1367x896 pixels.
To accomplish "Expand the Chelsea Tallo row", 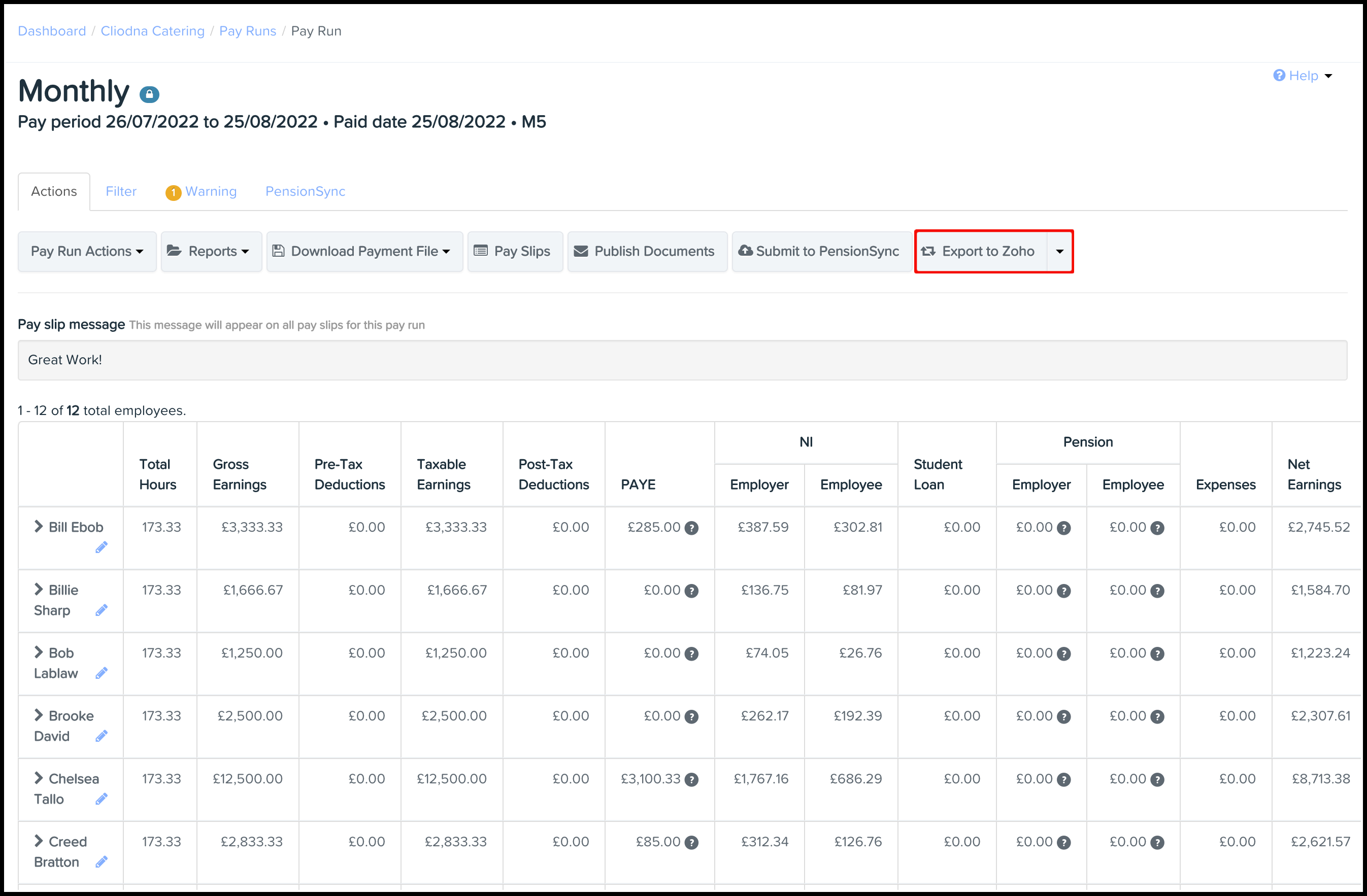I will (x=39, y=778).
